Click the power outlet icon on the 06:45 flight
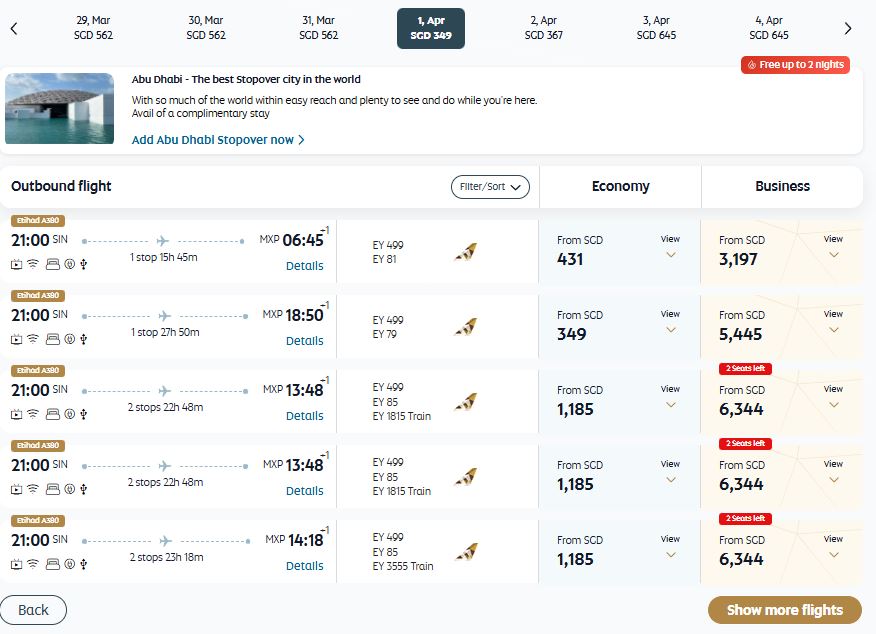The width and height of the screenshot is (876, 634). click(x=68, y=265)
